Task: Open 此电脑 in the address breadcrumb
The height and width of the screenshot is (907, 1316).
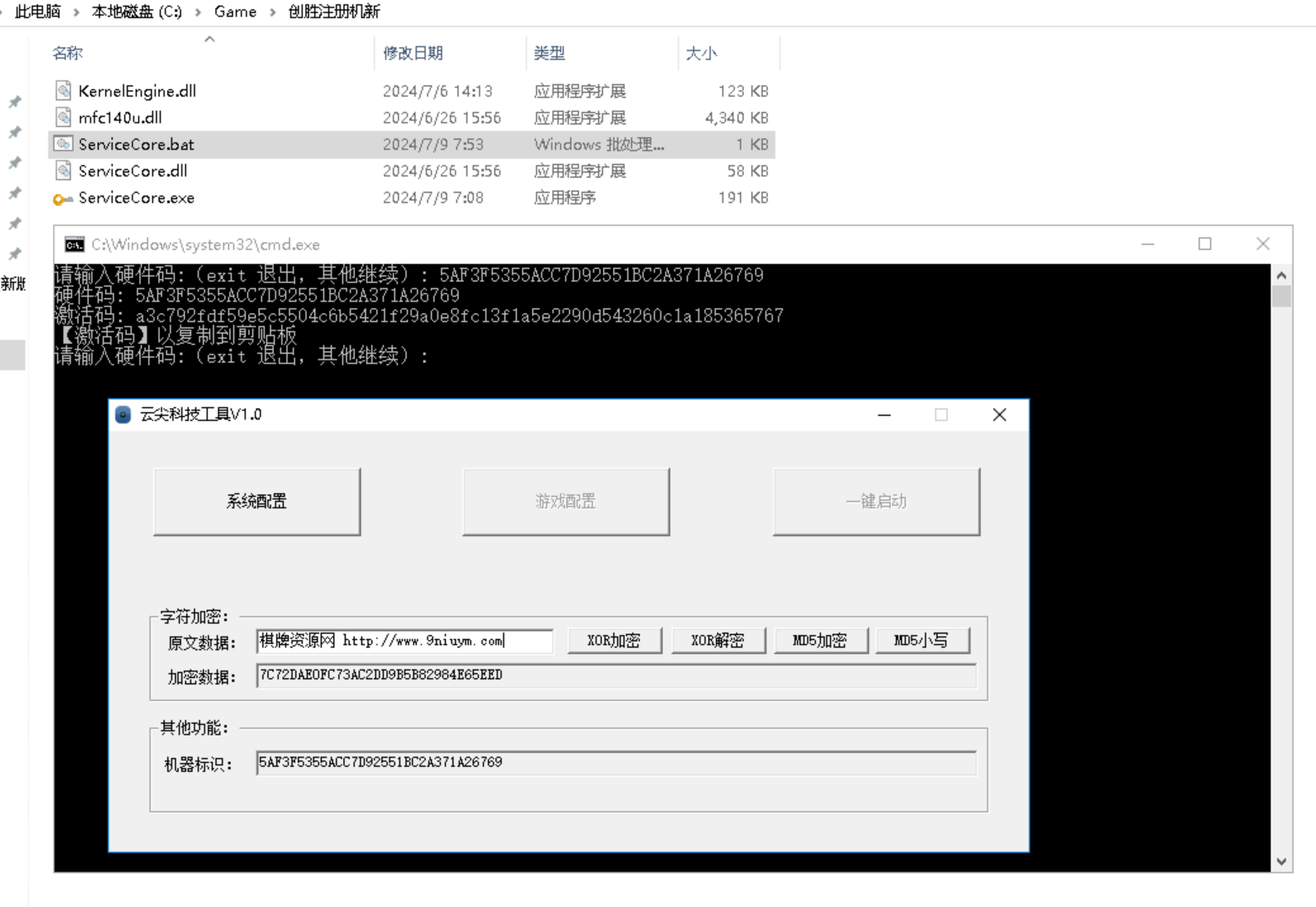Action: click(x=38, y=12)
